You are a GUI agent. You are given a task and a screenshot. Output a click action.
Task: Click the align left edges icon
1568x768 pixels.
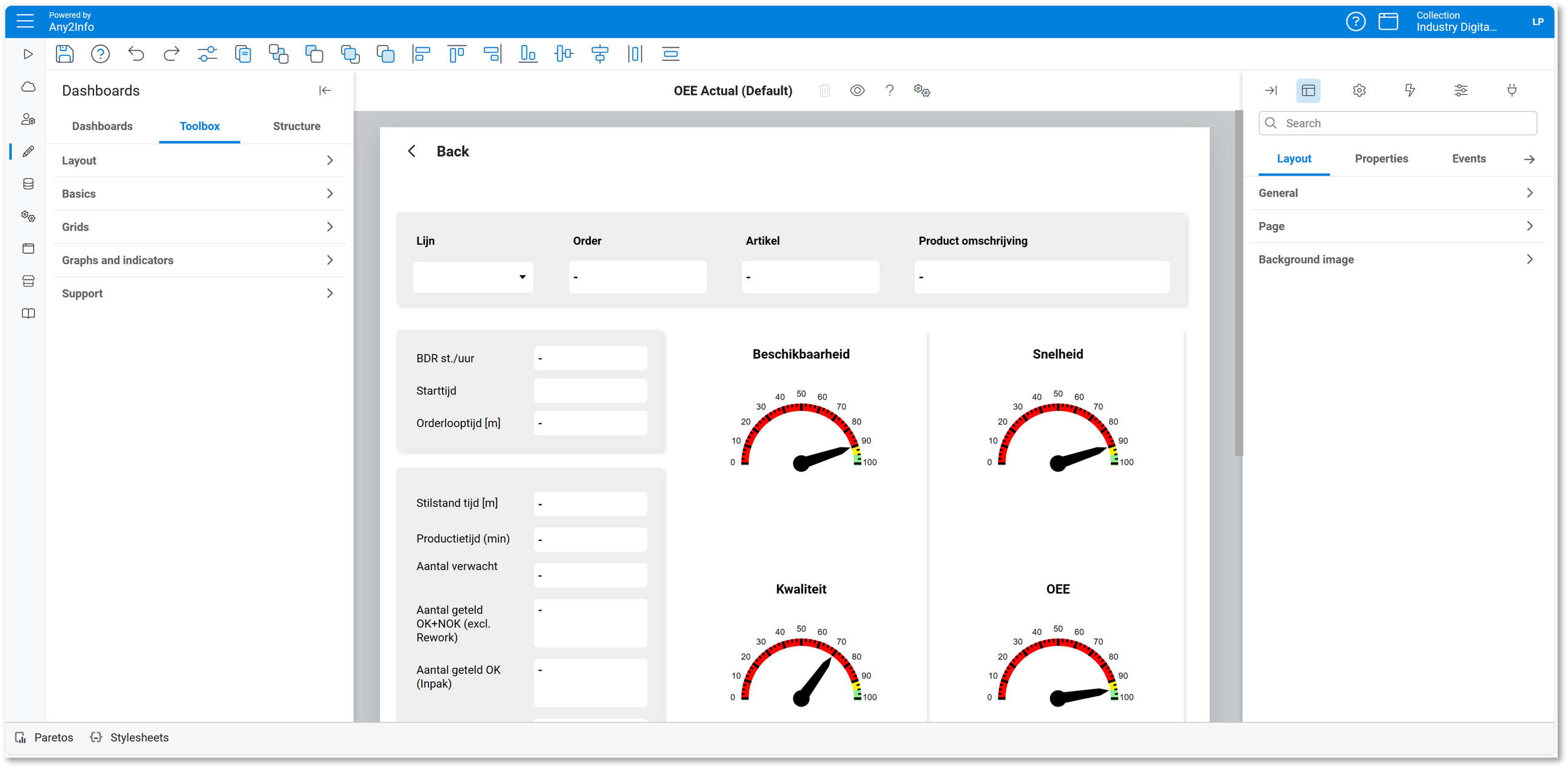click(x=421, y=54)
